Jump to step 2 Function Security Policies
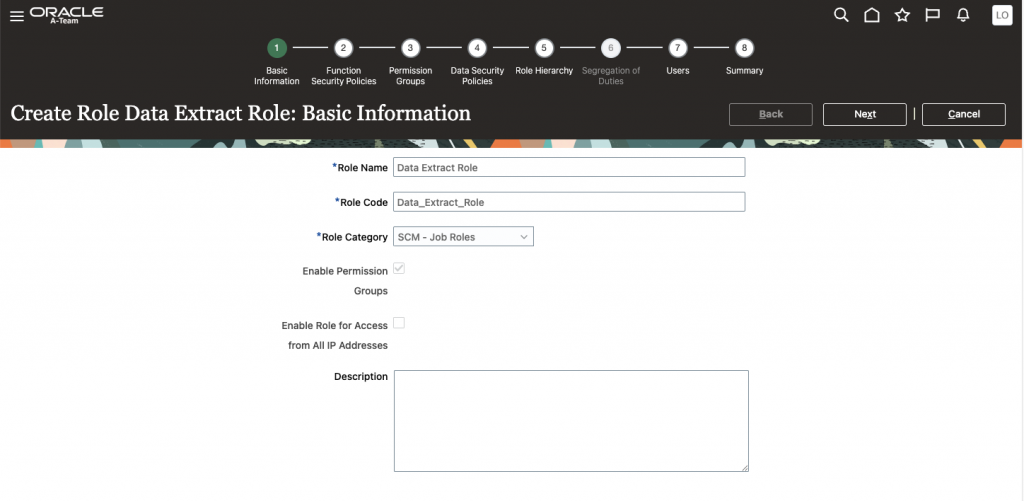The image size is (1024, 501). 343,48
